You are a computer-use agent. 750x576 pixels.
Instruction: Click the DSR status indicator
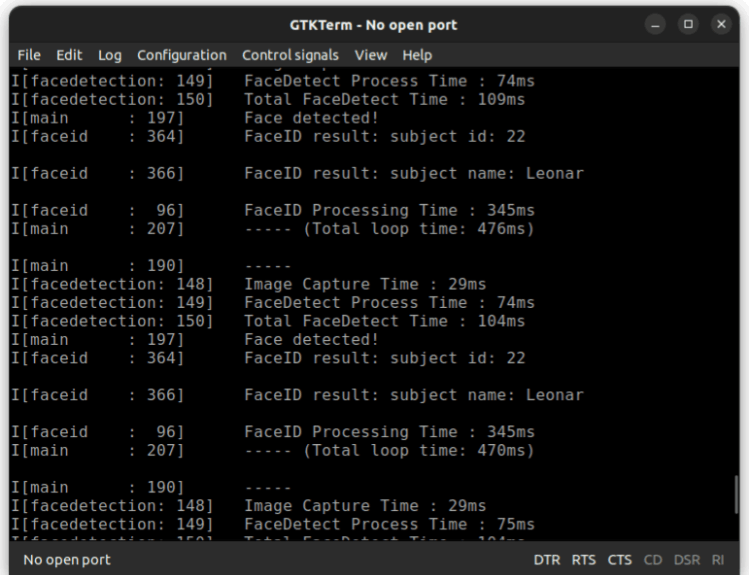point(687,560)
